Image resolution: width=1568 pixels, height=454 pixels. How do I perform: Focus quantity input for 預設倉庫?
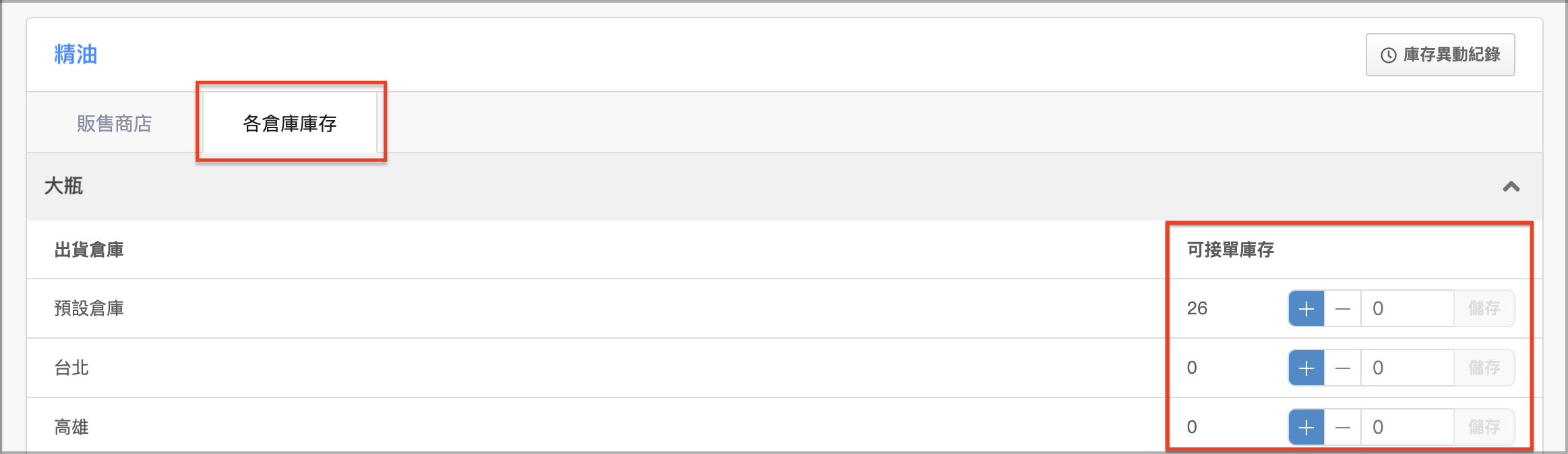point(1407,309)
